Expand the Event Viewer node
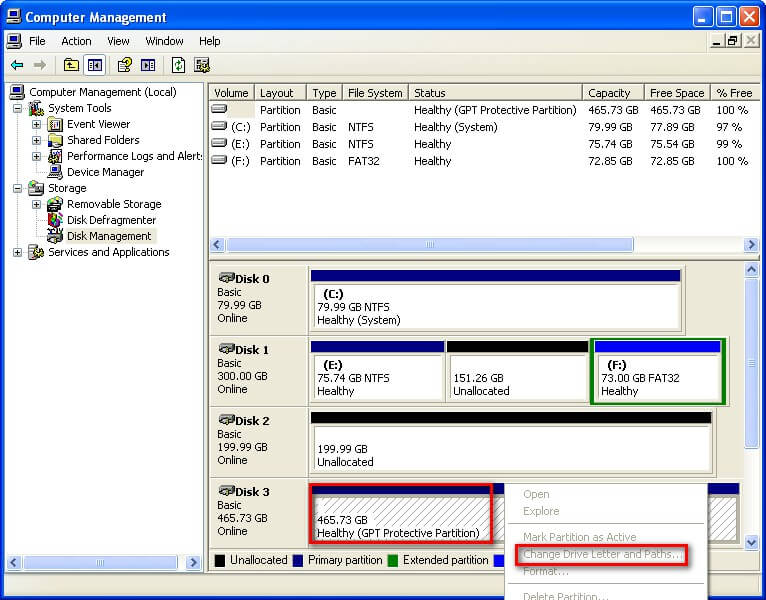This screenshot has height=600, width=766. [x=37, y=125]
